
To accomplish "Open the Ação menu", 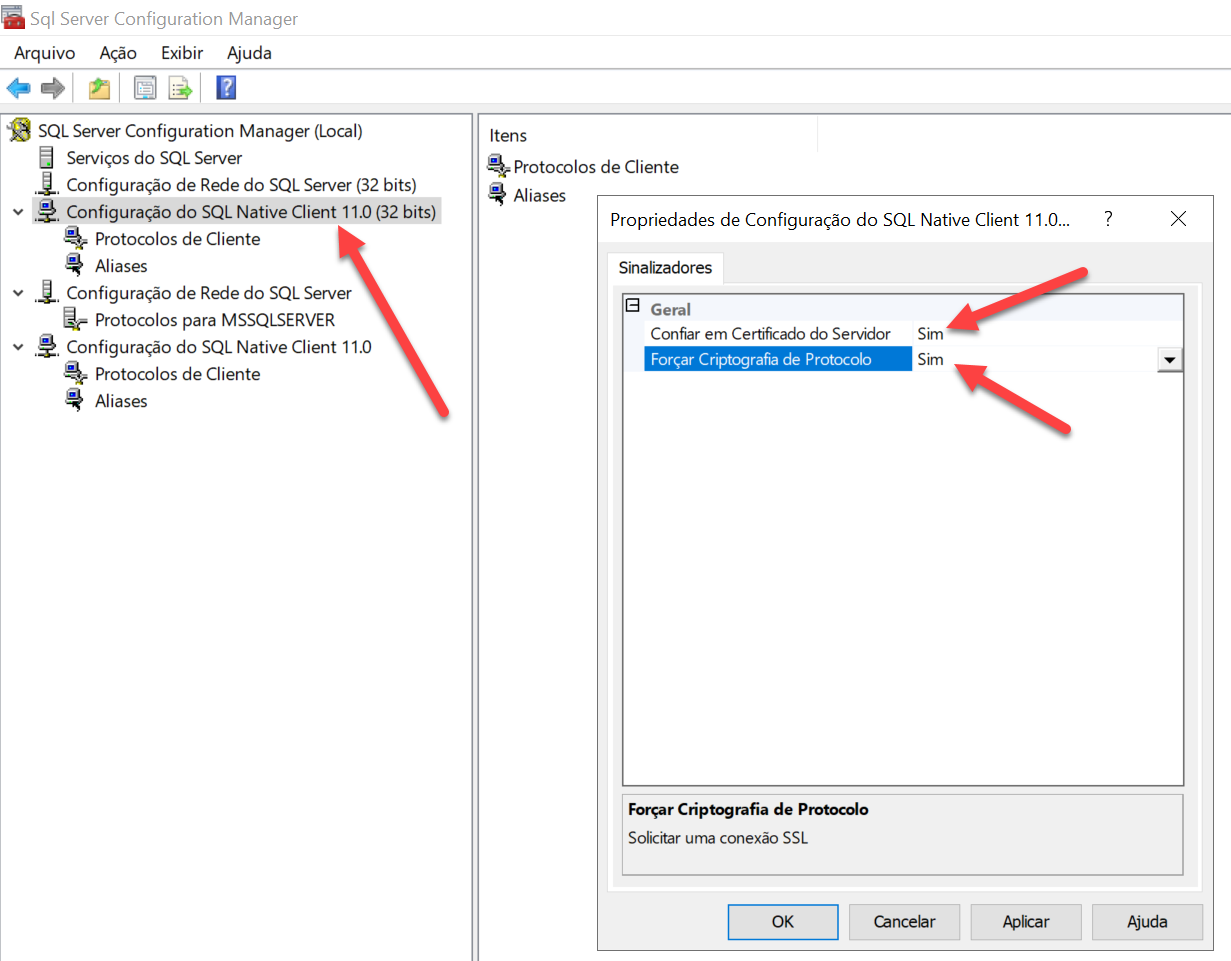I will (x=118, y=53).
